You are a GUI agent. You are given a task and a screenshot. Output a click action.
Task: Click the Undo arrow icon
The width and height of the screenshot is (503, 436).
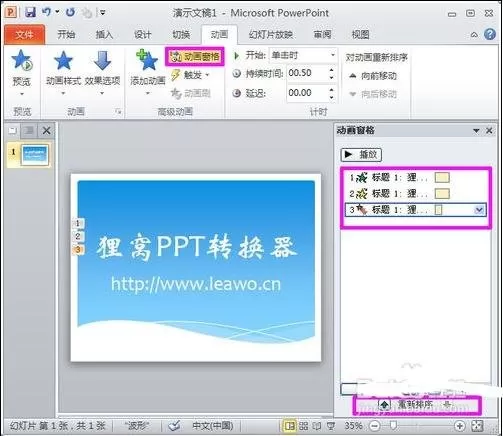pos(46,12)
